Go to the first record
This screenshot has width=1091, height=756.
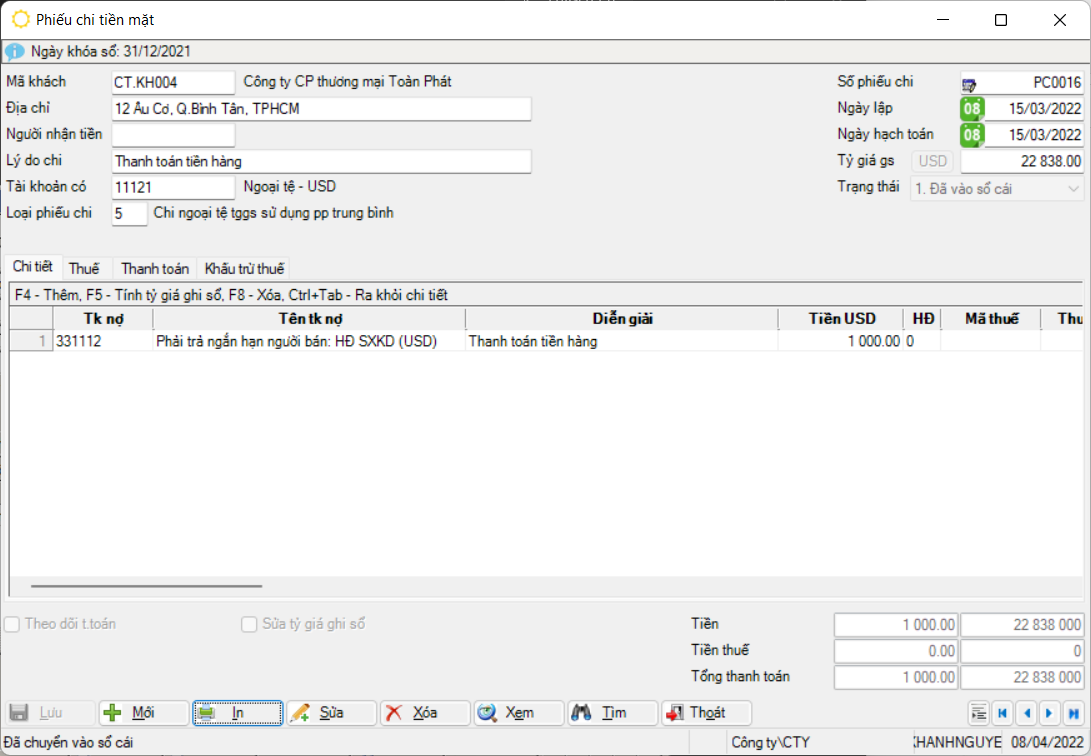point(1001,713)
